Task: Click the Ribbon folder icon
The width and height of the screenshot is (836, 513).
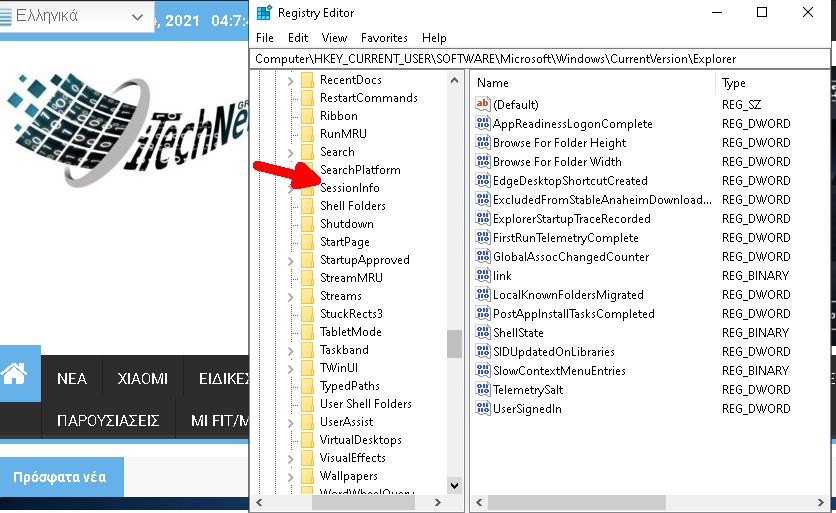Action: pos(307,116)
